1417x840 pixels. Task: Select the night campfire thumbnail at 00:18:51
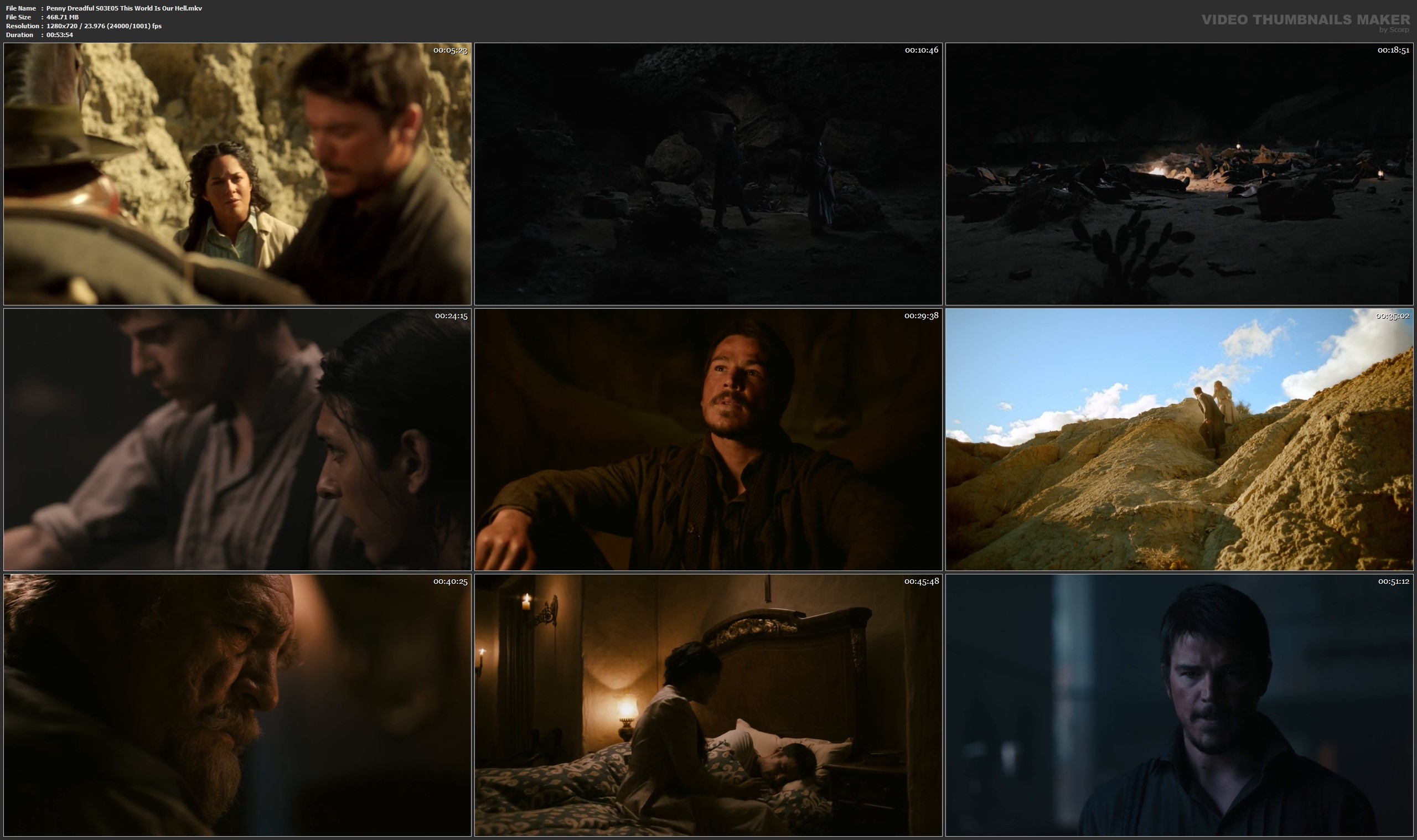[1179, 174]
